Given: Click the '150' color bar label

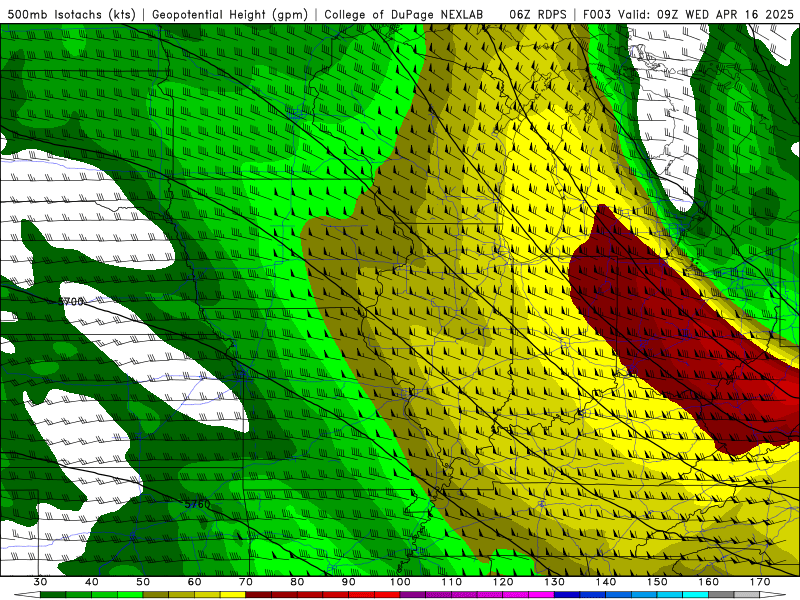Looking at the screenshot, I should (657, 582).
